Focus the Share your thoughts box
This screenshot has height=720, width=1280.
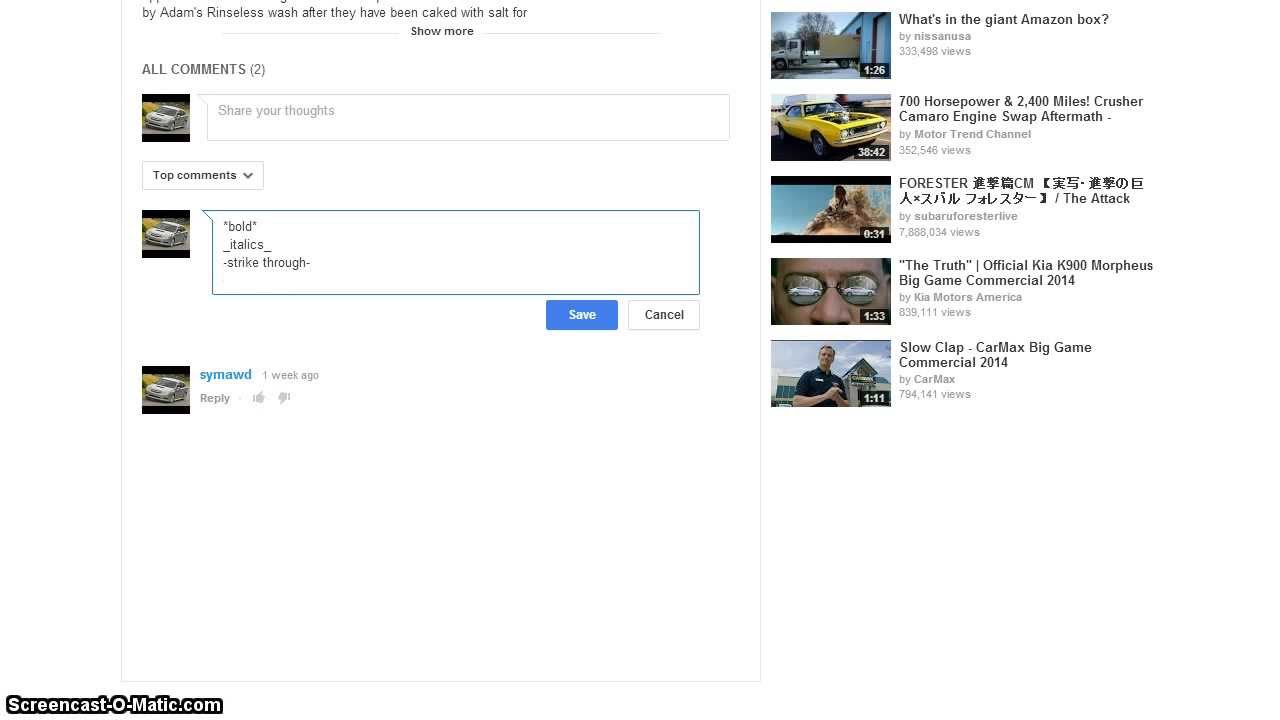pos(468,117)
